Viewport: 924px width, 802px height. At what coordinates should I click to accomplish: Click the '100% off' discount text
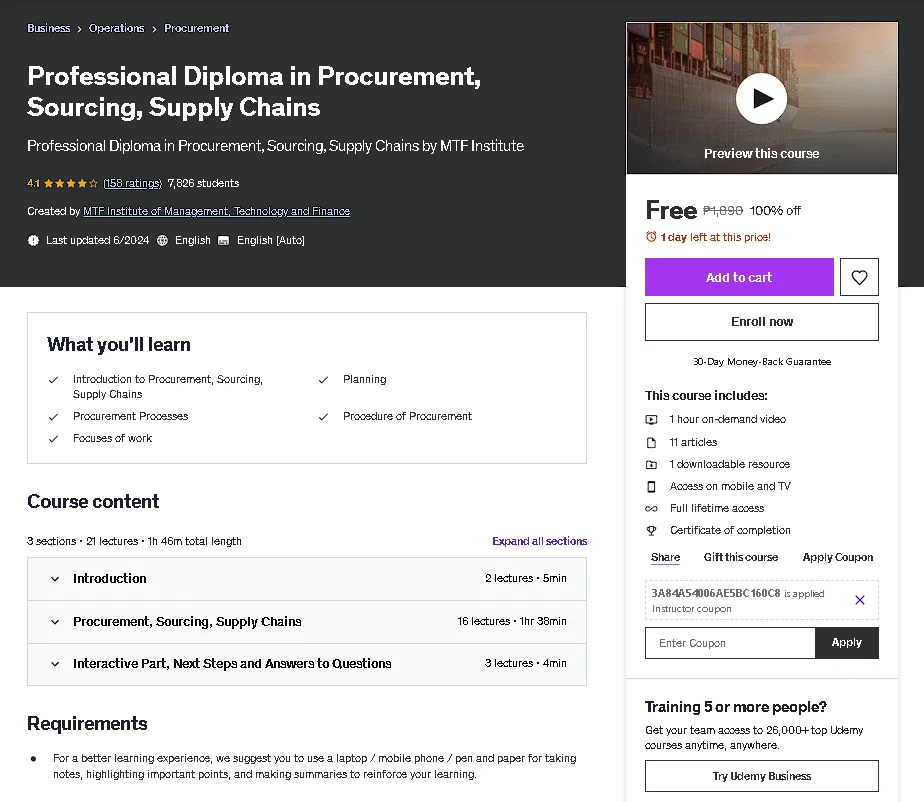[x=775, y=211]
